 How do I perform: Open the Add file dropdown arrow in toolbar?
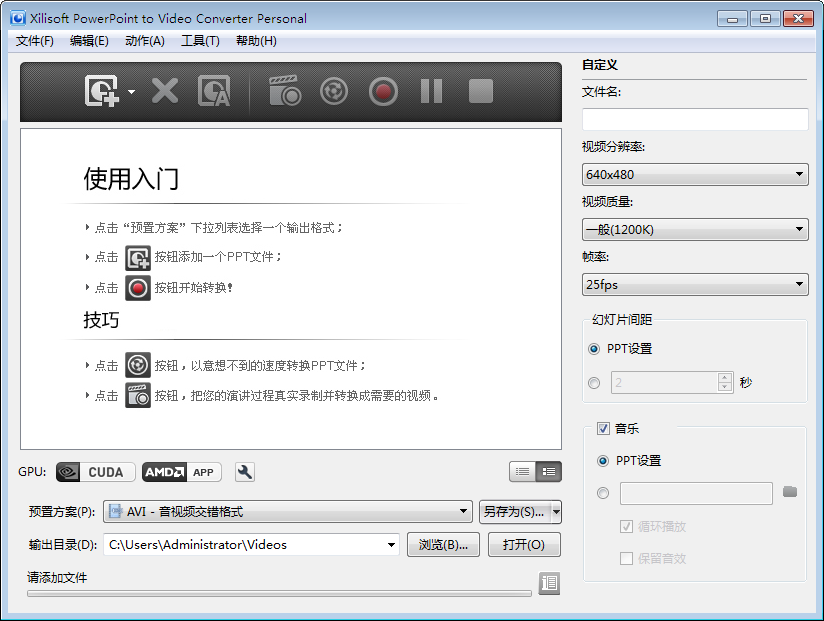(x=131, y=92)
